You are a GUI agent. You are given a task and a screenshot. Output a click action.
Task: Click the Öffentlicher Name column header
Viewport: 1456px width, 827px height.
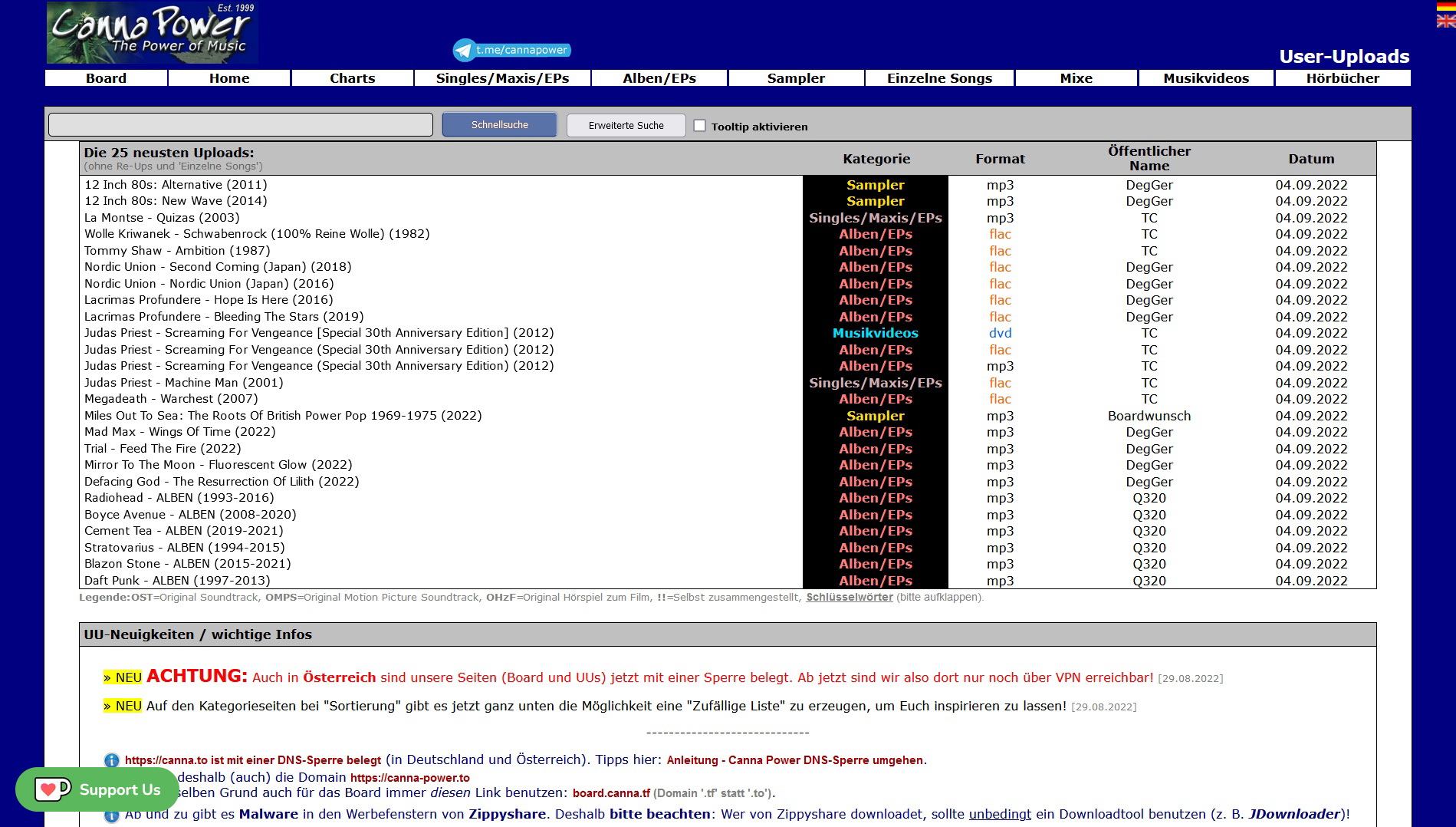tap(1149, 159)
